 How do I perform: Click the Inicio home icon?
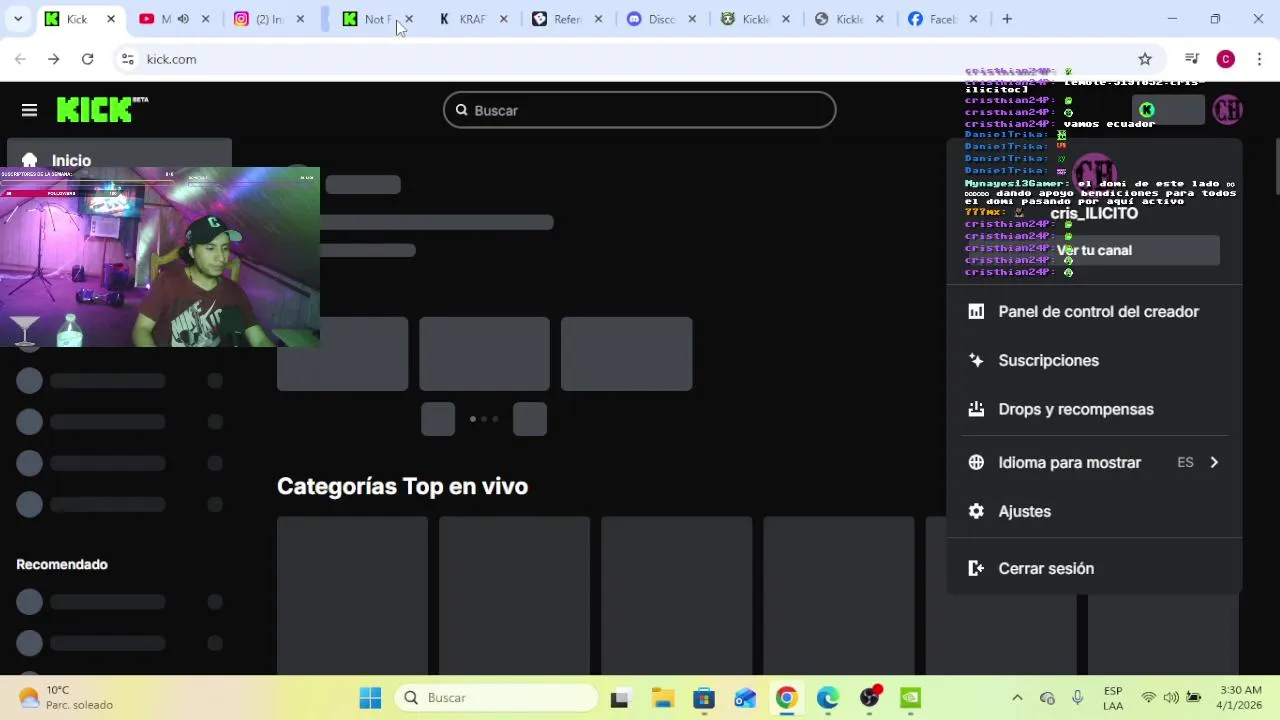(29, 160)
